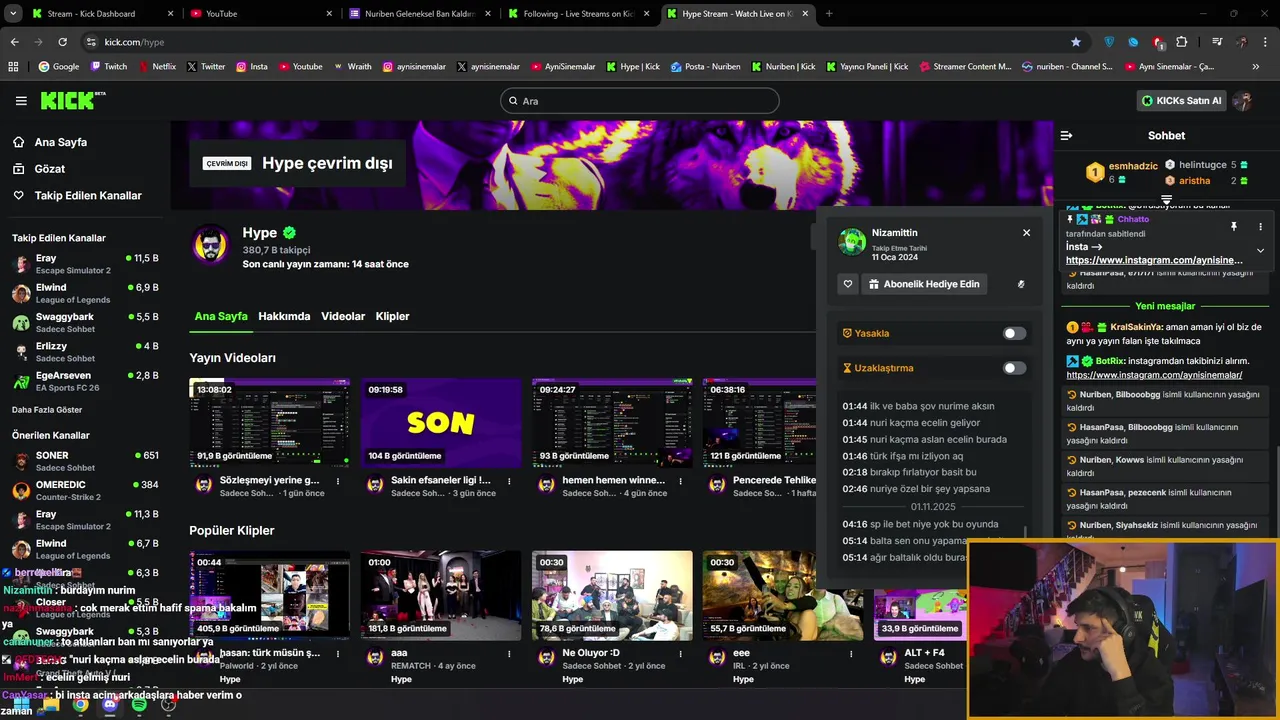Open options for hemen hemen winne video
The image size is (1280, 720).
tap(680, 481)
